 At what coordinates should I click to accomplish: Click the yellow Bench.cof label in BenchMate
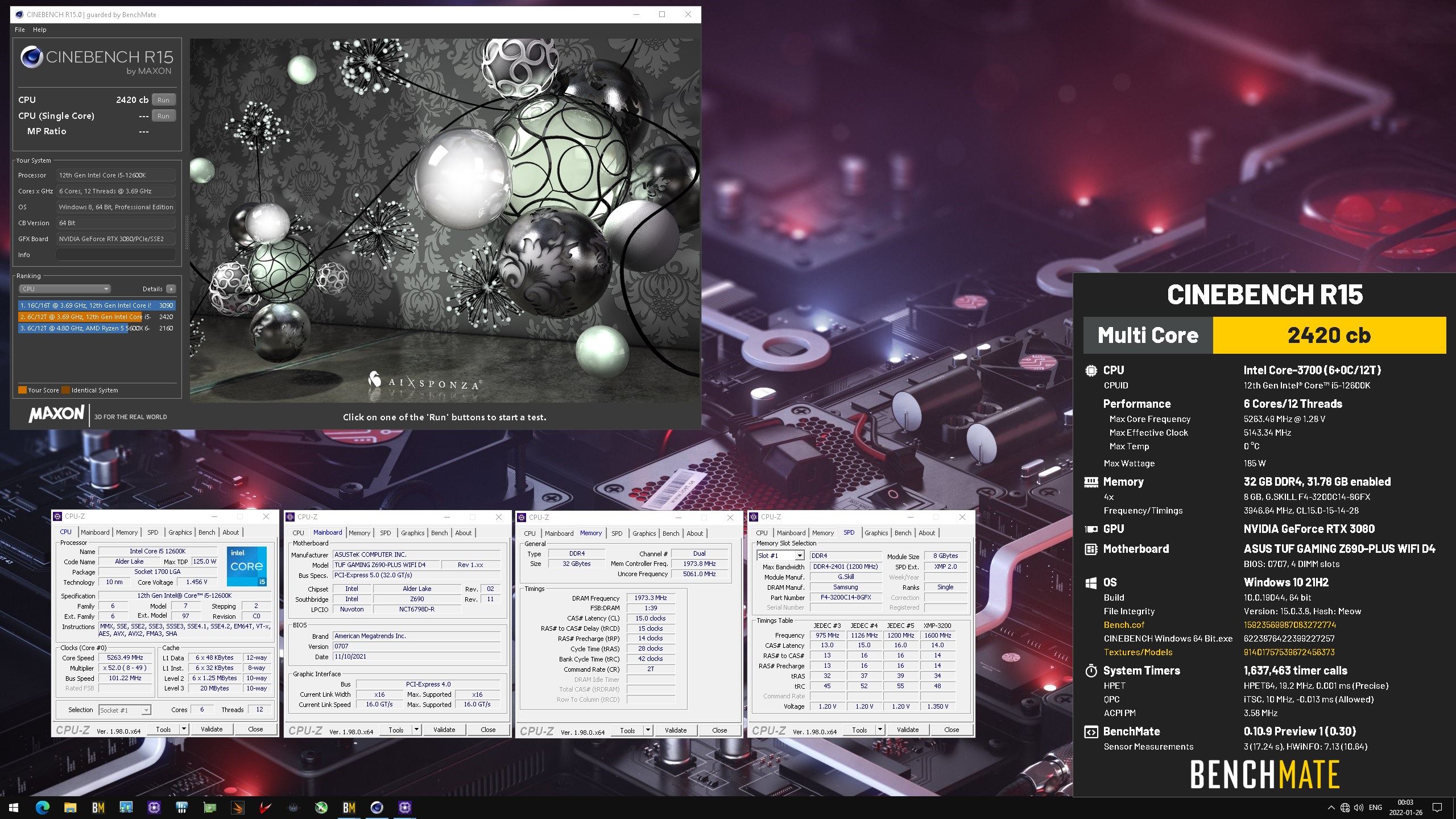pyautogui.click(x=1124, y=624)
